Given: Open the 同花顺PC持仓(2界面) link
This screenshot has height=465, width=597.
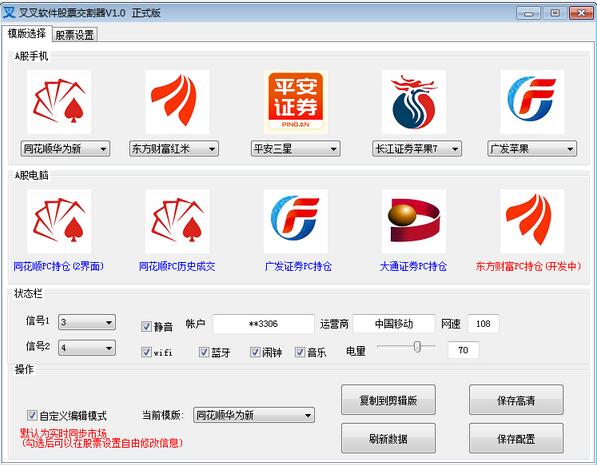Looking at the screenshot, I should (x=59, y=266).
